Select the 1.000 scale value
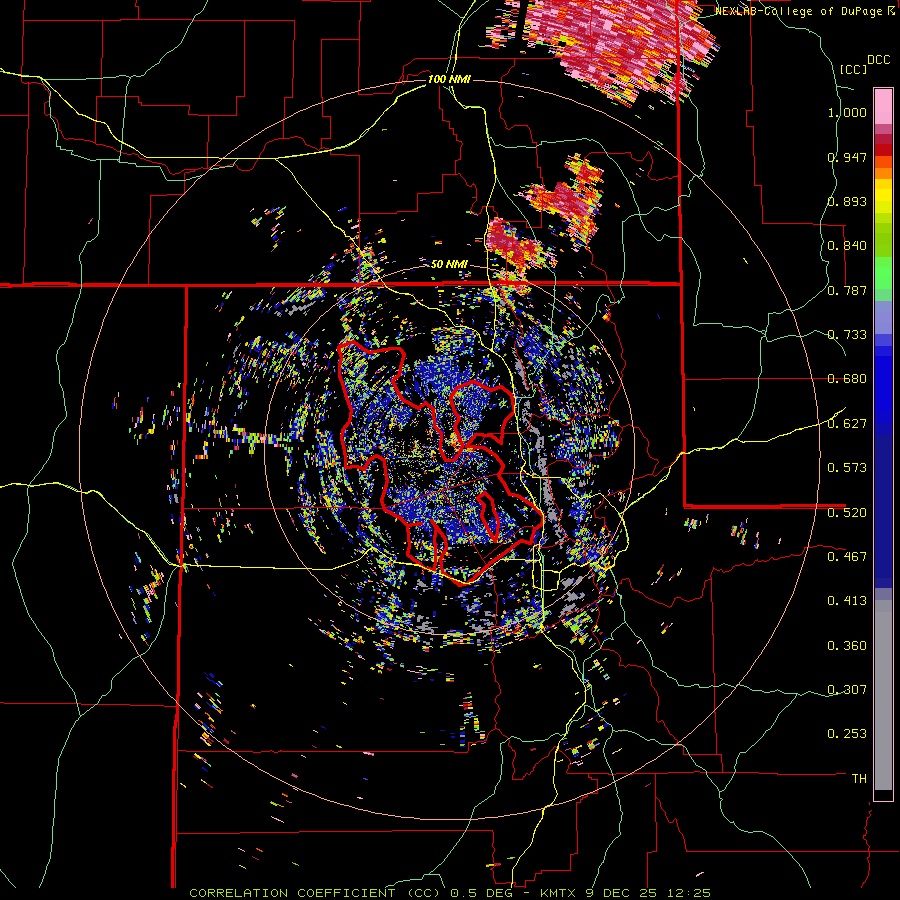Viewport: 900px width, 900px height. [x=847, y=112]
